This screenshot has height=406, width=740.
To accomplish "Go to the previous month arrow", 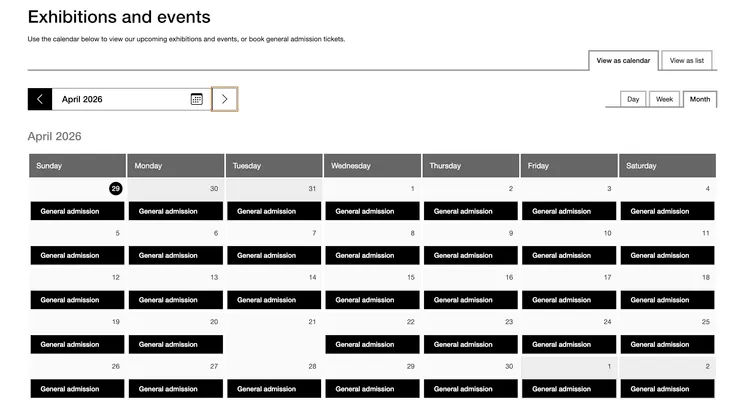I will (x=39, y=99).
